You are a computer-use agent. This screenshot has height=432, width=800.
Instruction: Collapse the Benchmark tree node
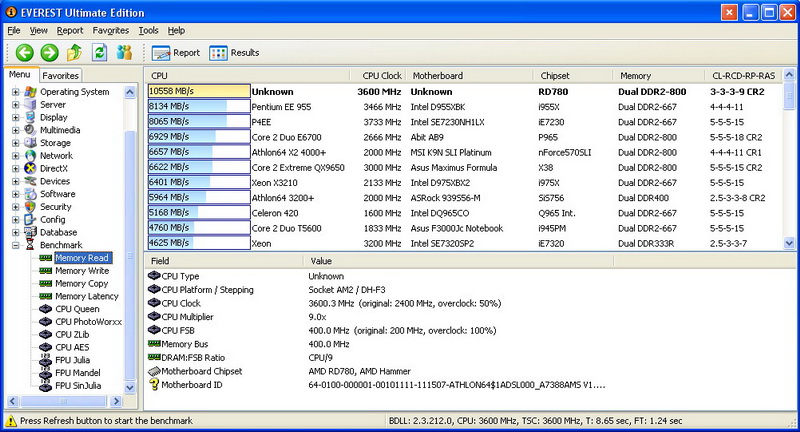pos(16,245)
